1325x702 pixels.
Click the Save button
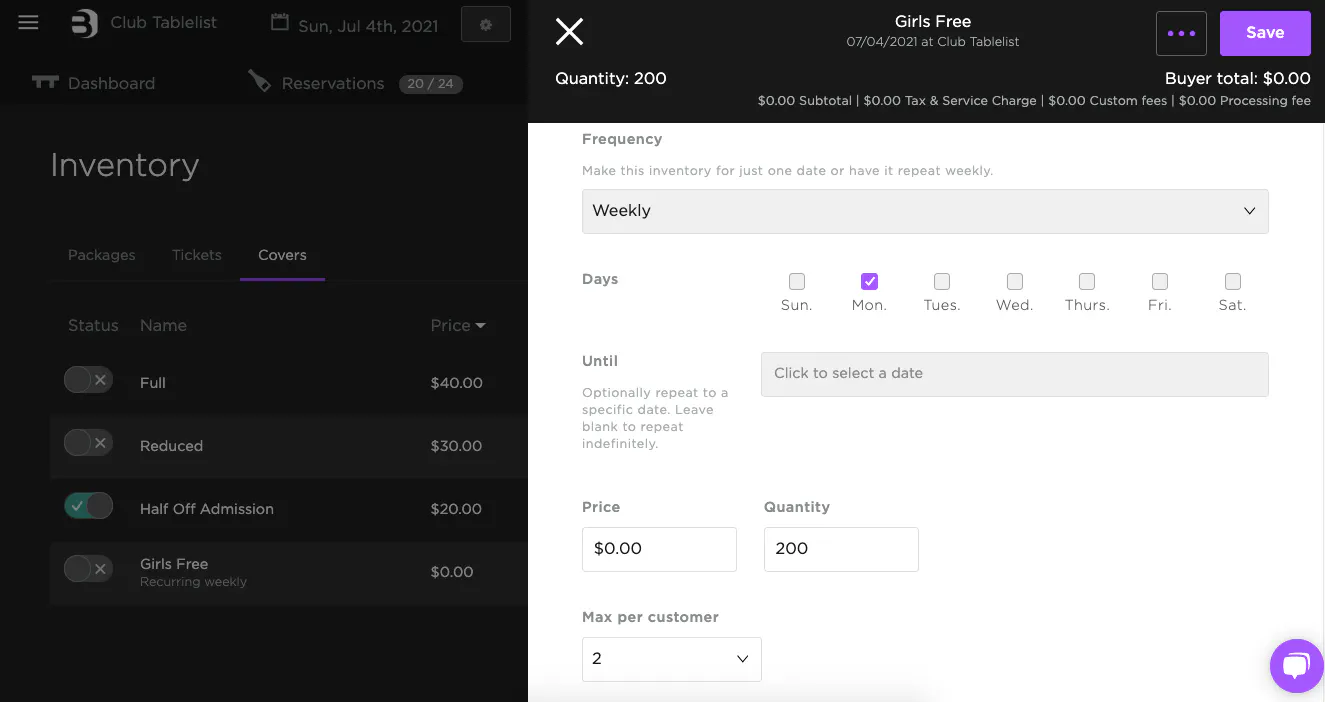[1265, 33]
